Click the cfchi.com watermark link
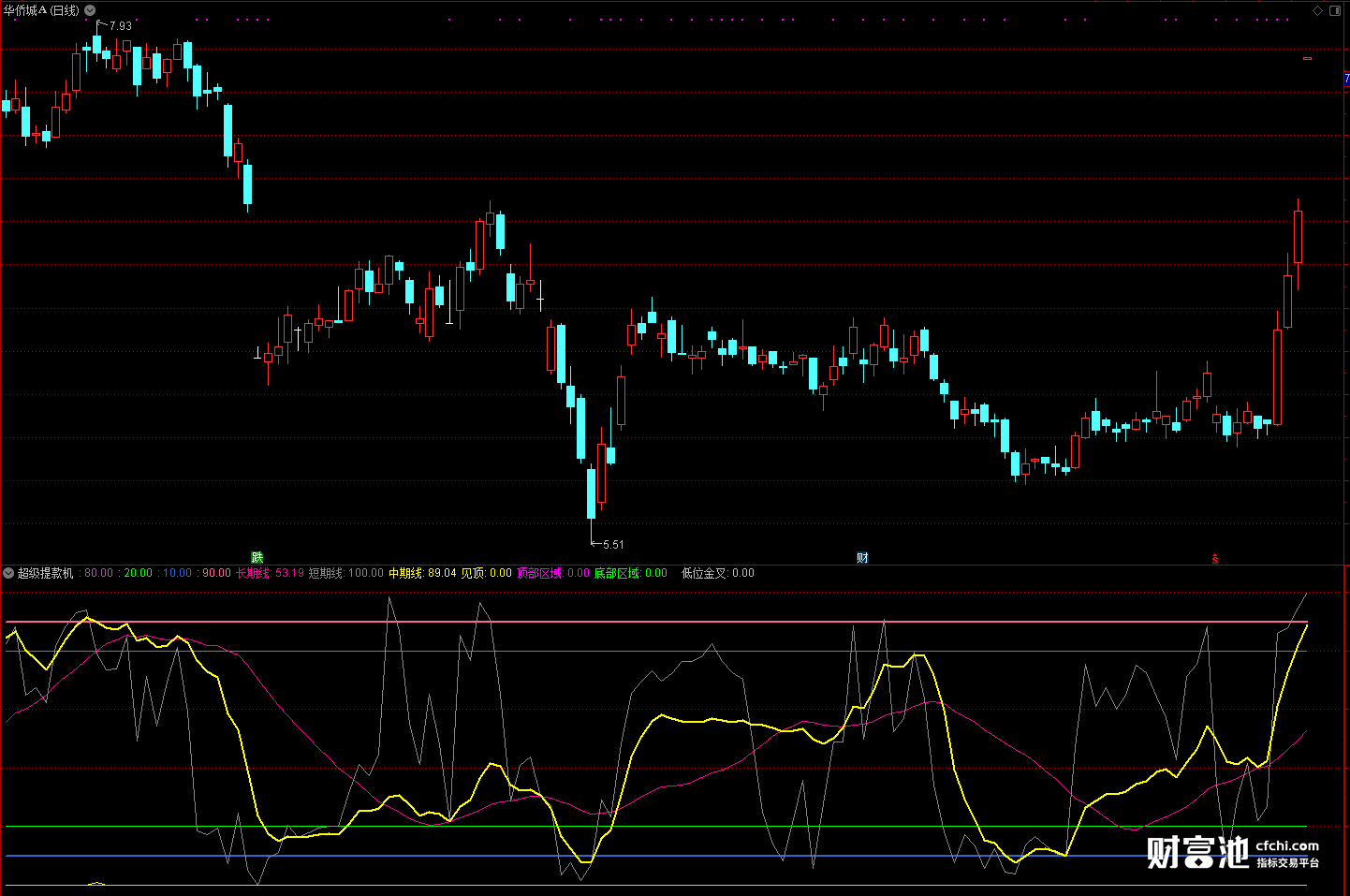 [1287, 846]
